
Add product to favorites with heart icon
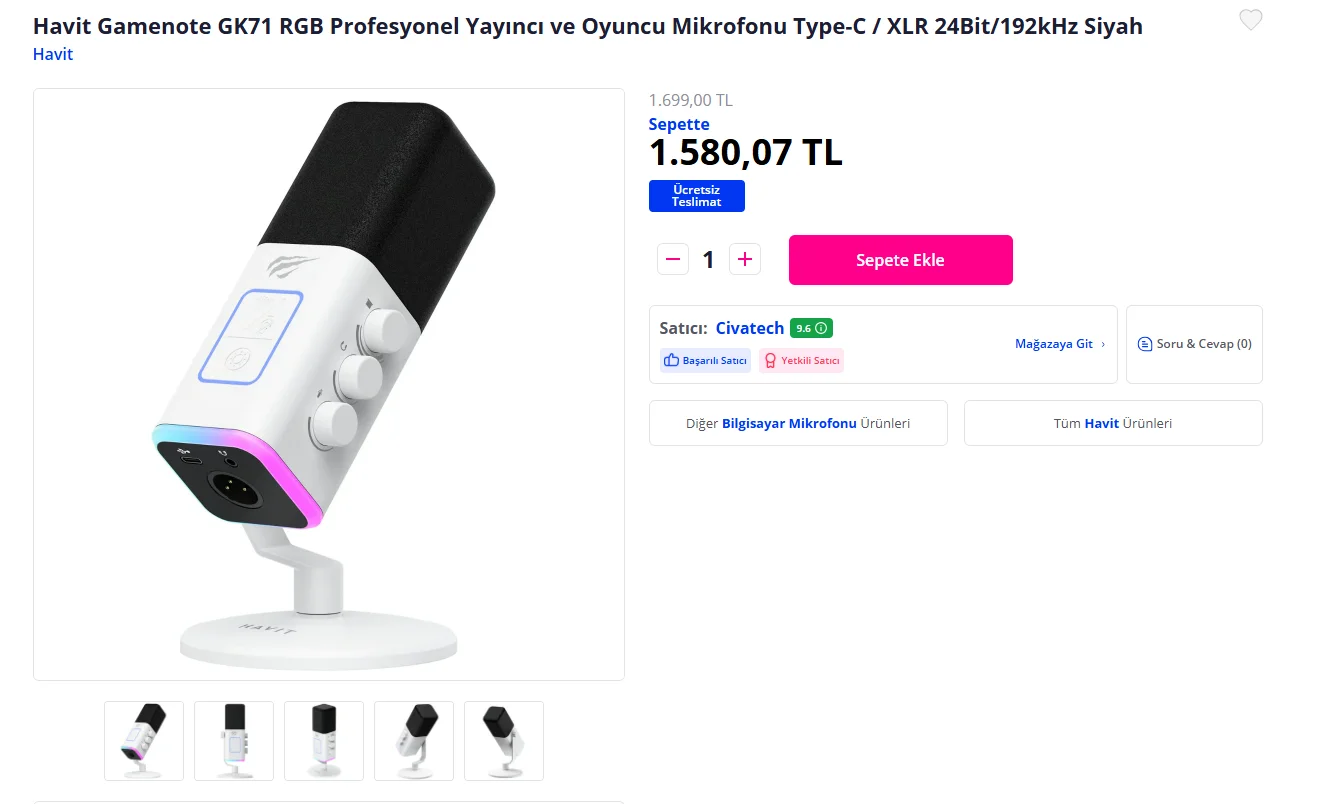(1250, 20)
